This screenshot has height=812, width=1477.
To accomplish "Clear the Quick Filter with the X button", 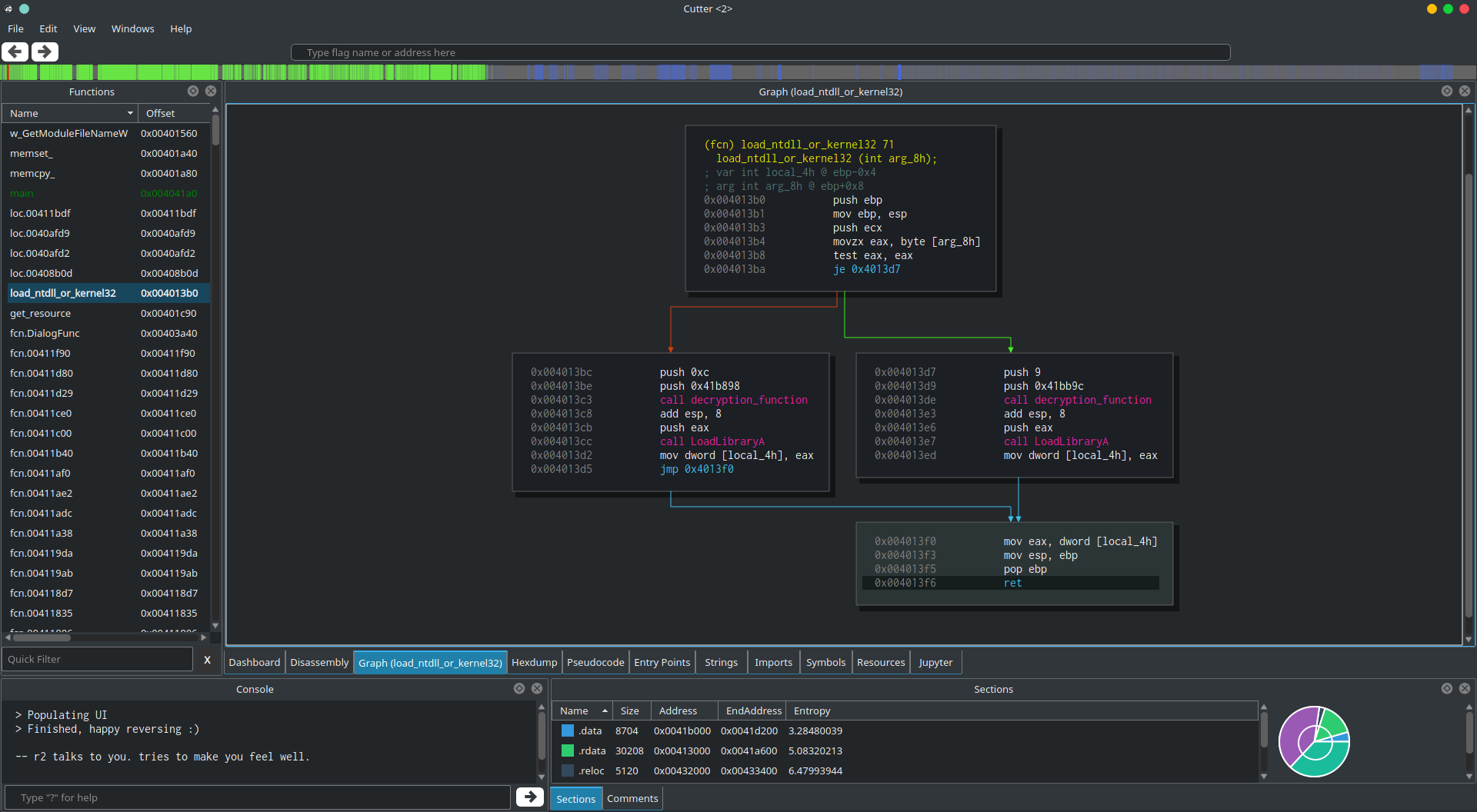I will 207,659.
